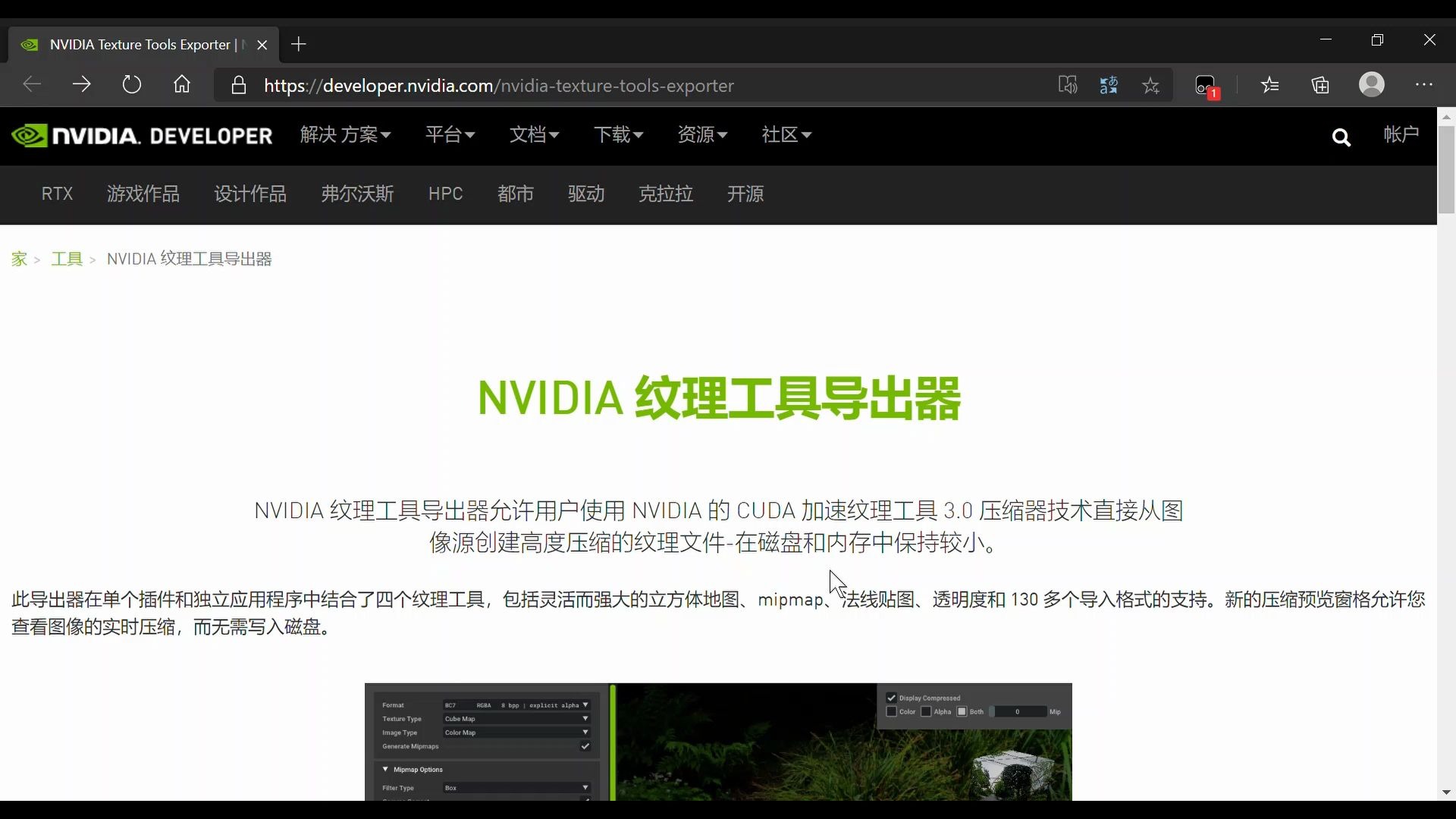The width and height of the screenshot is (1456, 819).
Task: Open the 开源 menu item
Action: point(745,194)
